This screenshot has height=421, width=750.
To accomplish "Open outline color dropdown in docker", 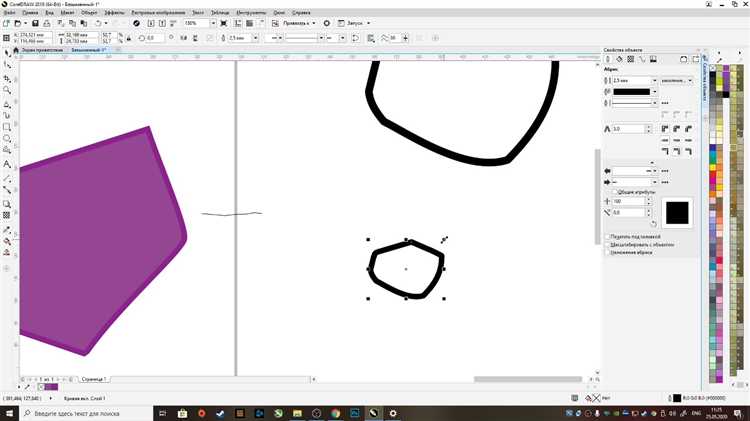I will click(654, 92).
